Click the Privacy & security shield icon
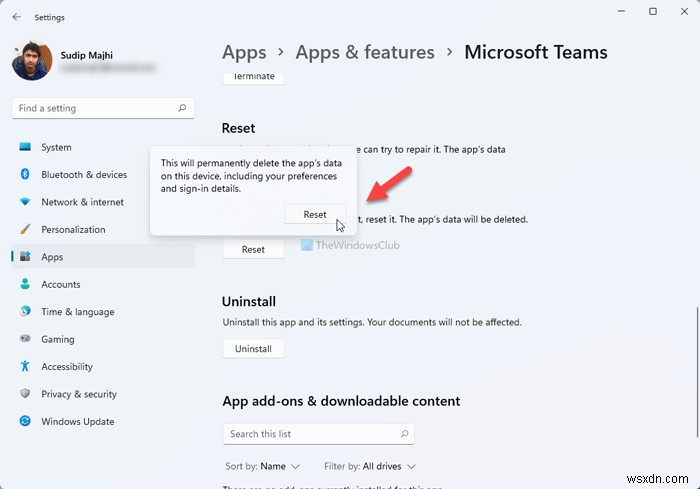This screenshot has height=489, width=700. (x=25, y=393)
